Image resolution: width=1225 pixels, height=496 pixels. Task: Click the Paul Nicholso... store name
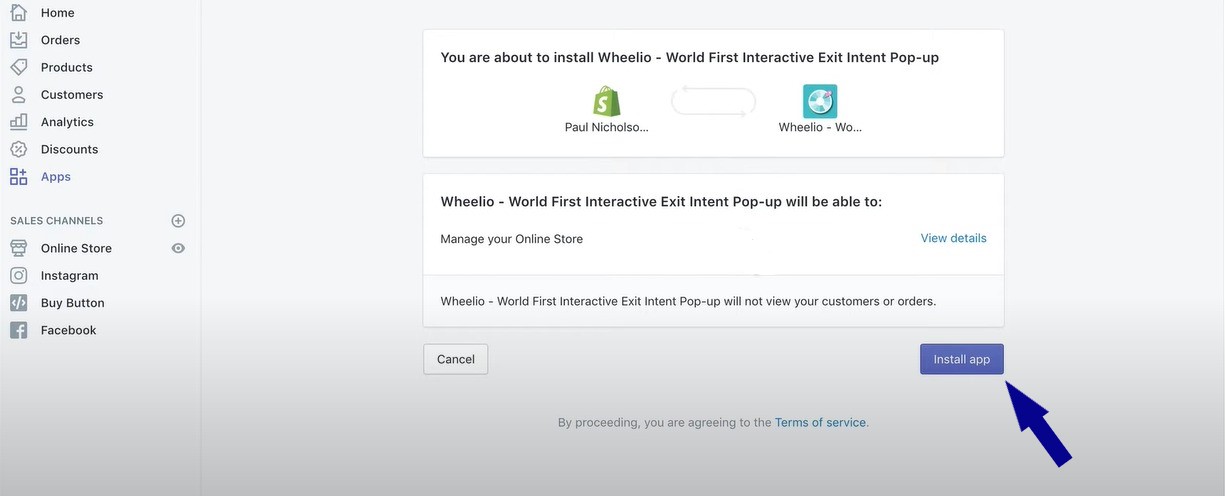click(606, 127)
